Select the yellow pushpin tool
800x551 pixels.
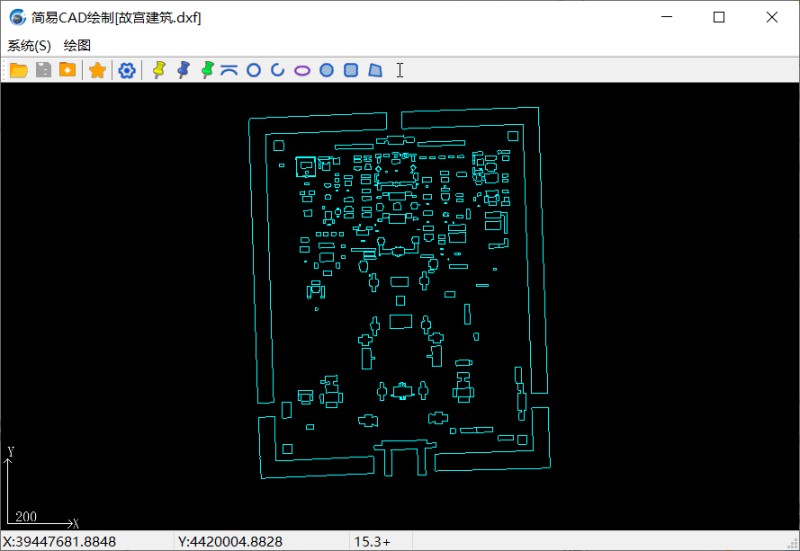click(159, 70)
